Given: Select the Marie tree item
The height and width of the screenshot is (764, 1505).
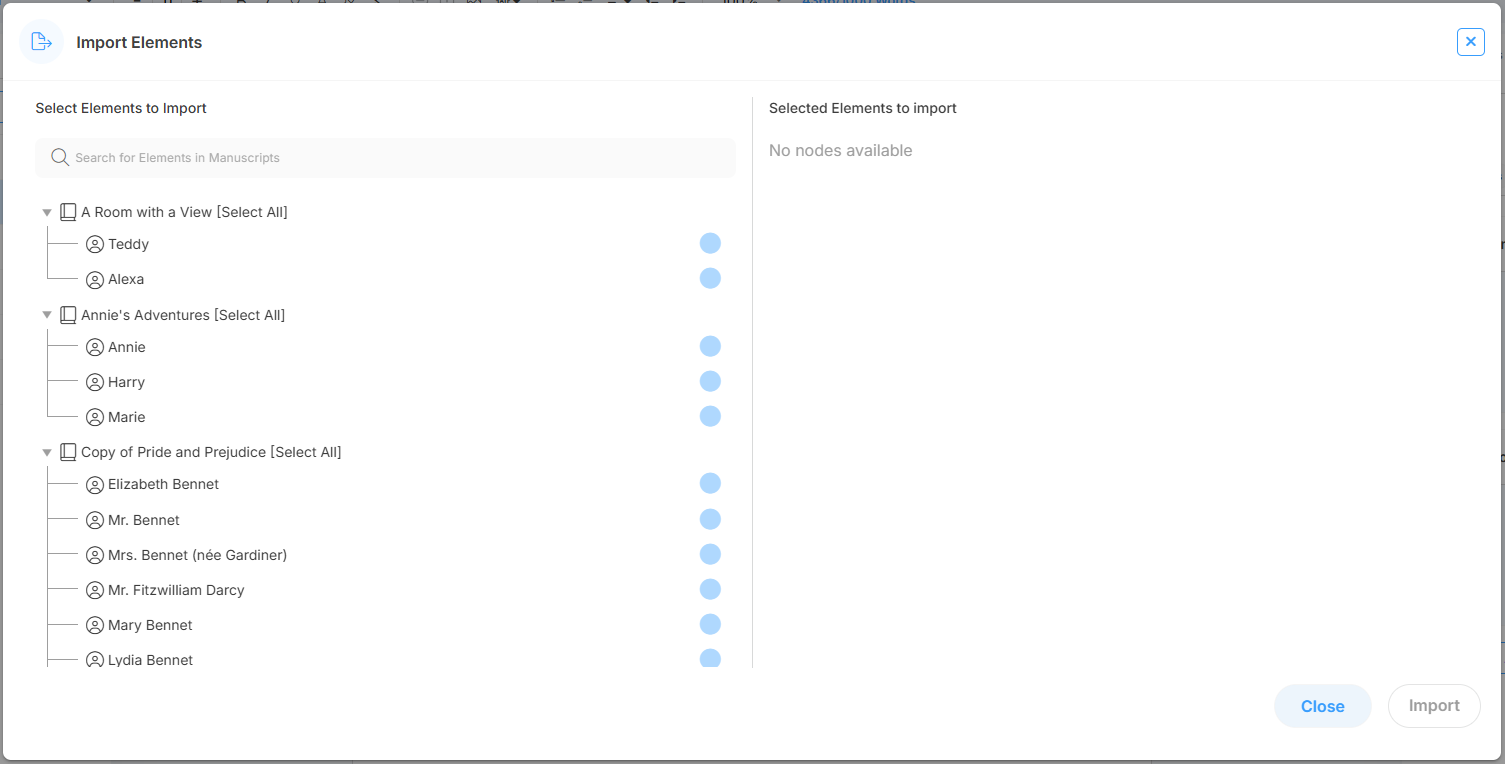Looking at the screenshot, I should tap(127, 417).
